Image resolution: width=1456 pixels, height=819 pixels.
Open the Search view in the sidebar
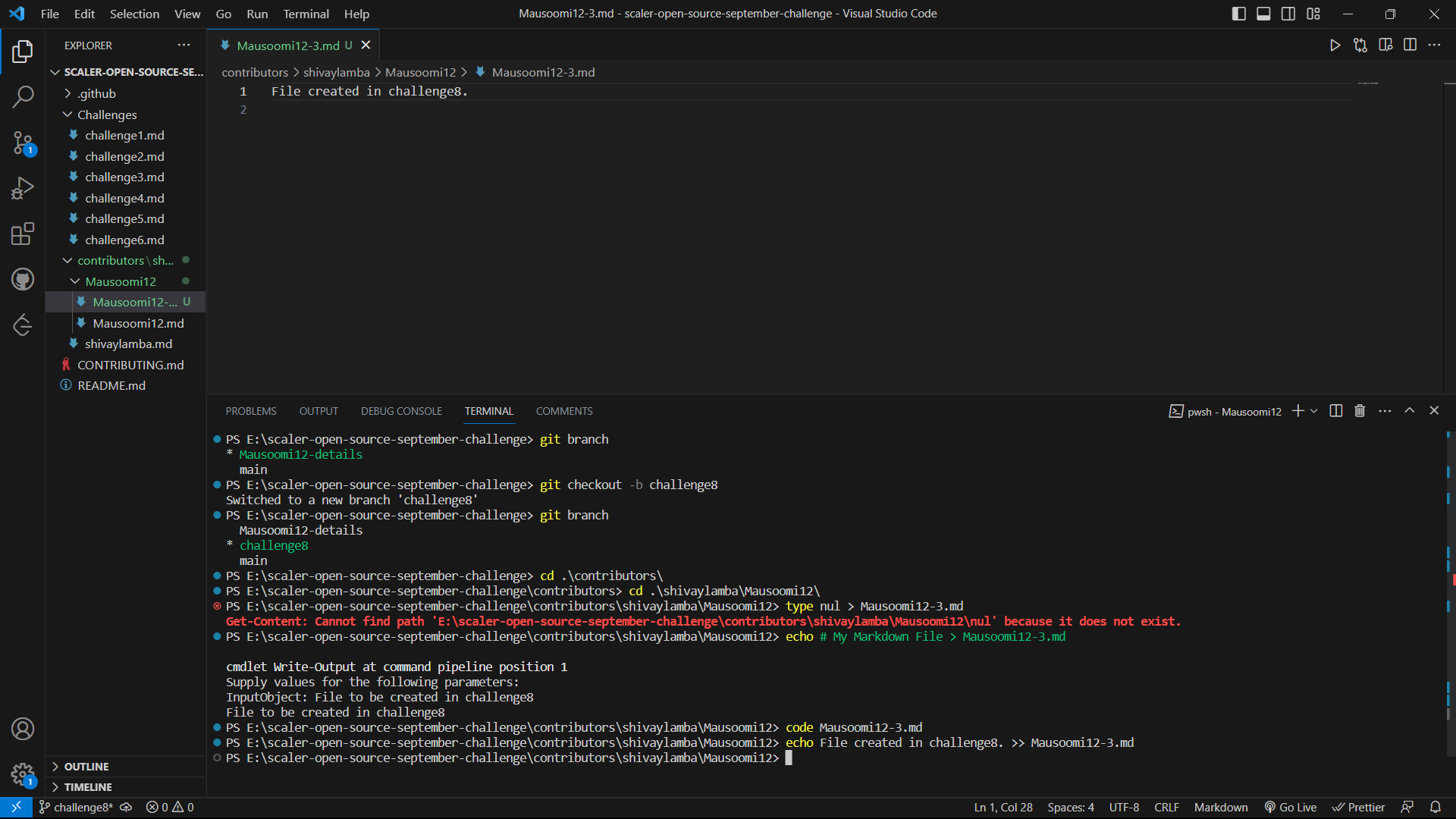(24, 97)
